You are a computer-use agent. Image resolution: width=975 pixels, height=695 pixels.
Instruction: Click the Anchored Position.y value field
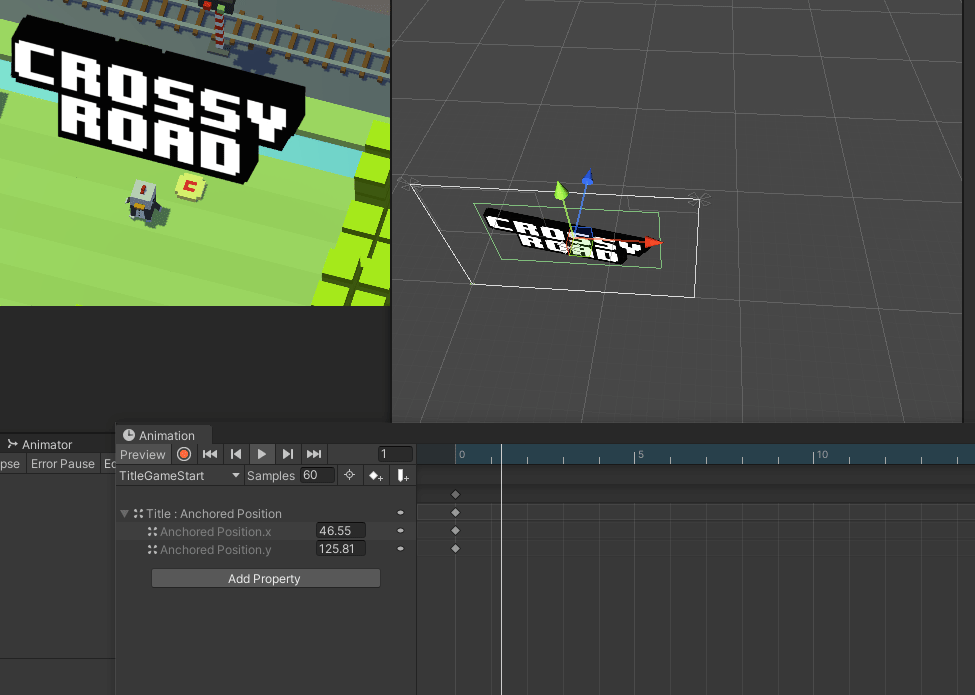click(x=340, y=549)
